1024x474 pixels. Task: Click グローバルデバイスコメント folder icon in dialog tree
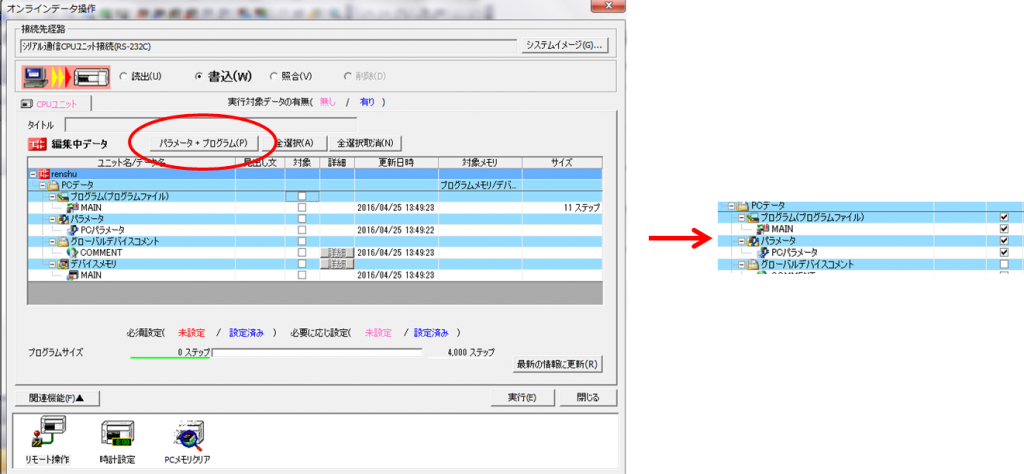pyautogui.click(x=63, y=241)
